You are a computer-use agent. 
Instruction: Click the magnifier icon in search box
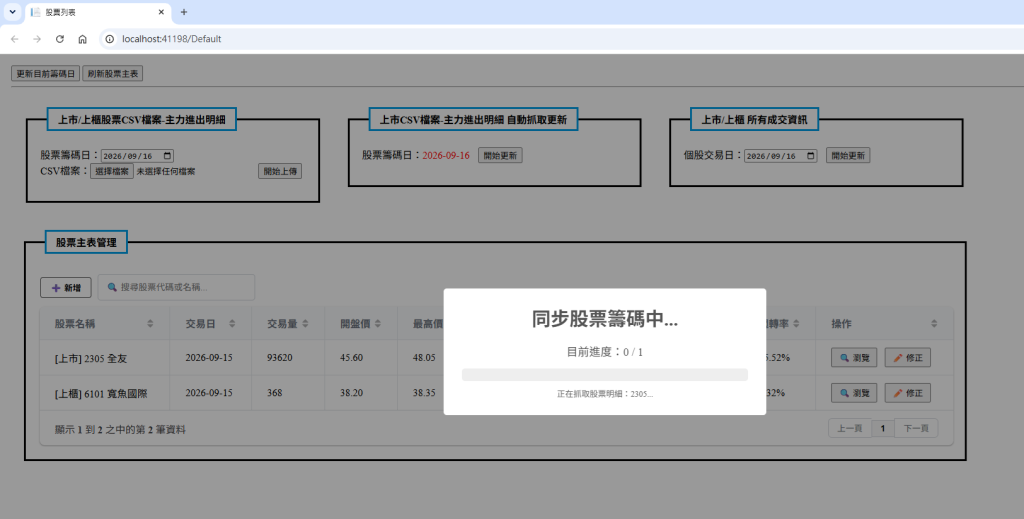(112, 287)
